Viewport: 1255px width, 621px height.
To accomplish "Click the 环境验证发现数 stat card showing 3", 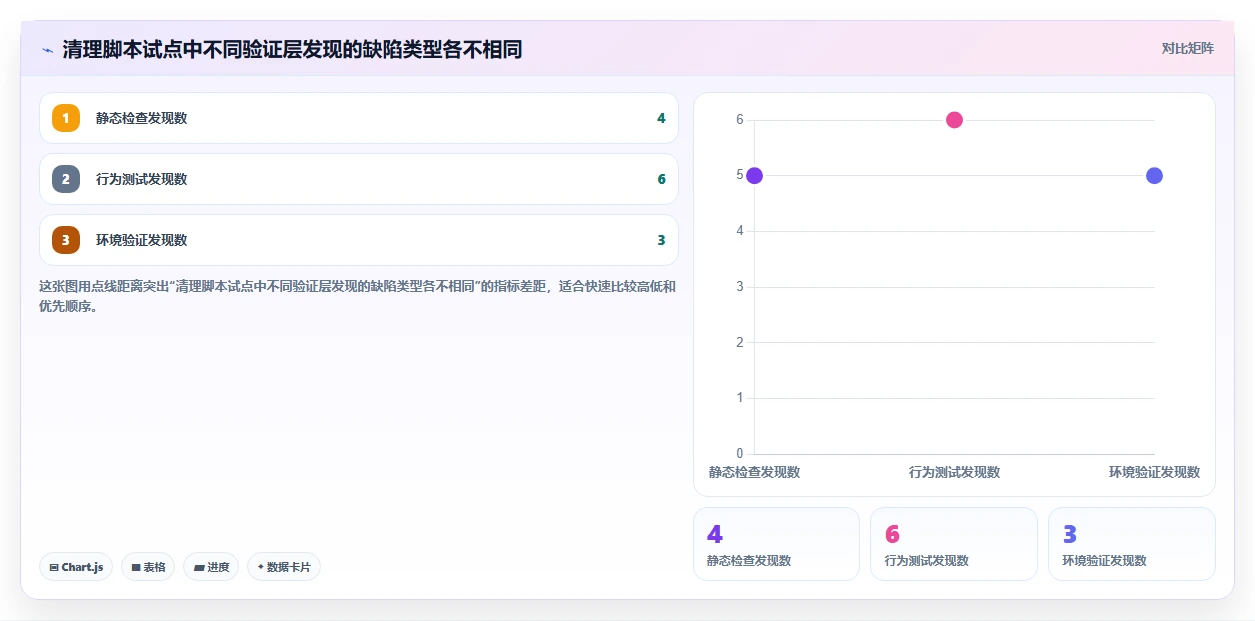I will [1132, 544].
